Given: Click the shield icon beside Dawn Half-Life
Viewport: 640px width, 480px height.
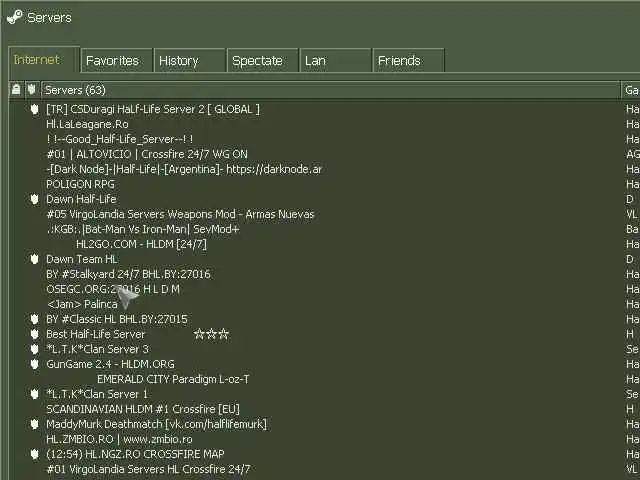Looking at the screenshot, I should tap(35, 199).
